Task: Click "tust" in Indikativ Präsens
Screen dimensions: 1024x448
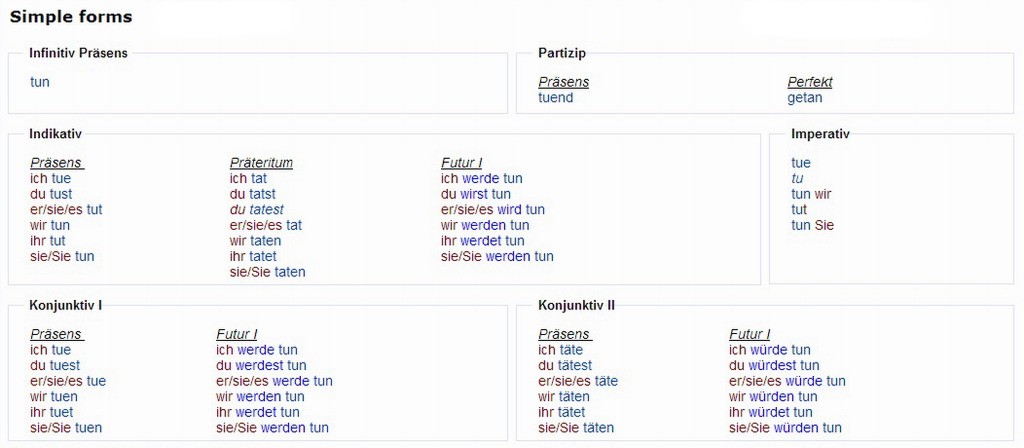Action: tap(61, 194)
